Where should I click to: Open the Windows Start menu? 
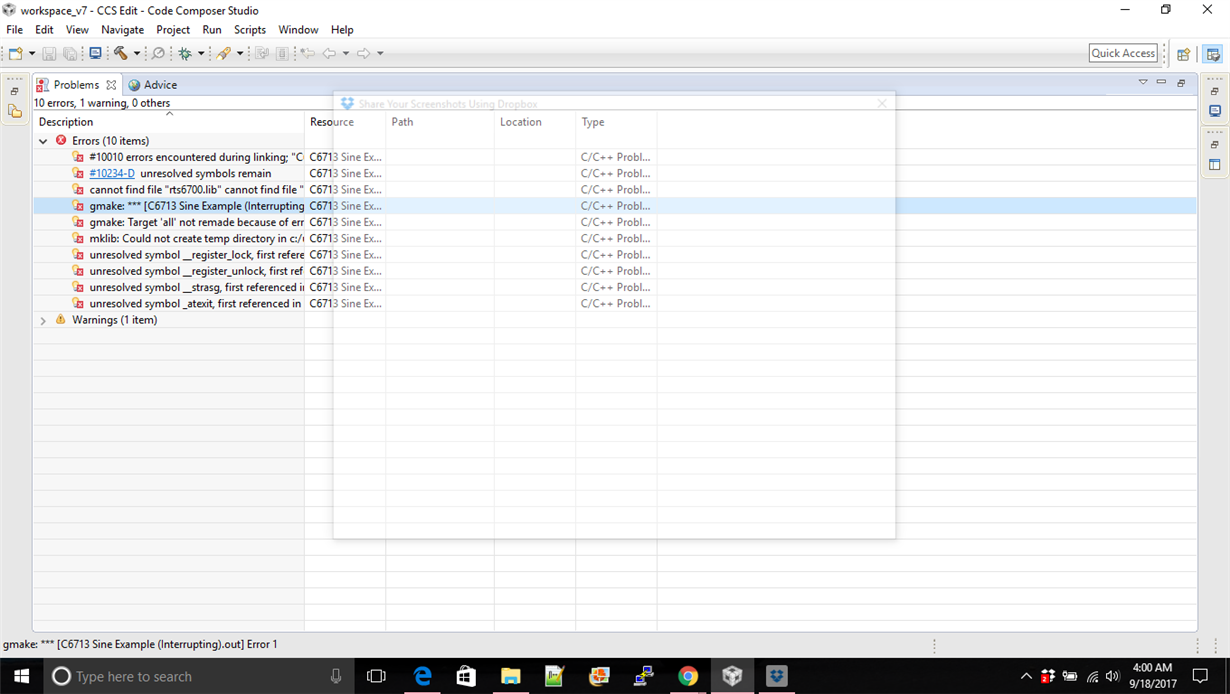(x=20, y=676)
